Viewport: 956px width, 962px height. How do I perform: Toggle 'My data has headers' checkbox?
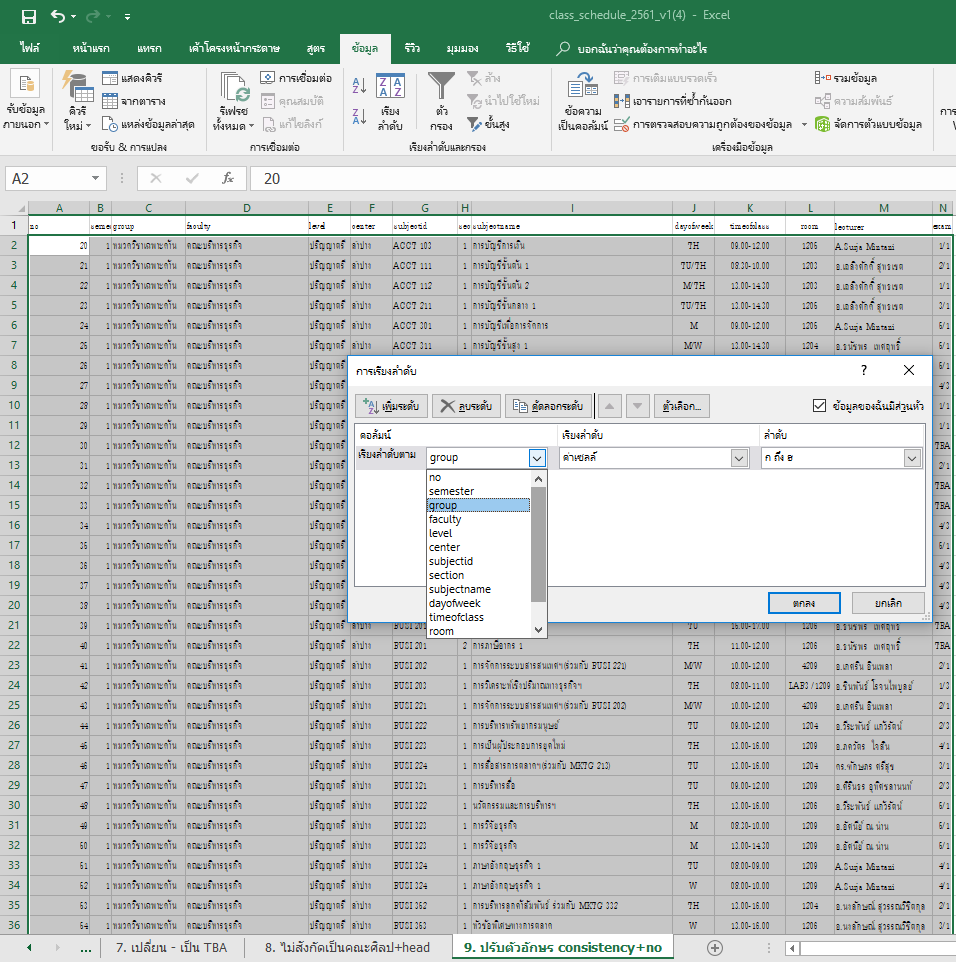(x=820, y=406)
